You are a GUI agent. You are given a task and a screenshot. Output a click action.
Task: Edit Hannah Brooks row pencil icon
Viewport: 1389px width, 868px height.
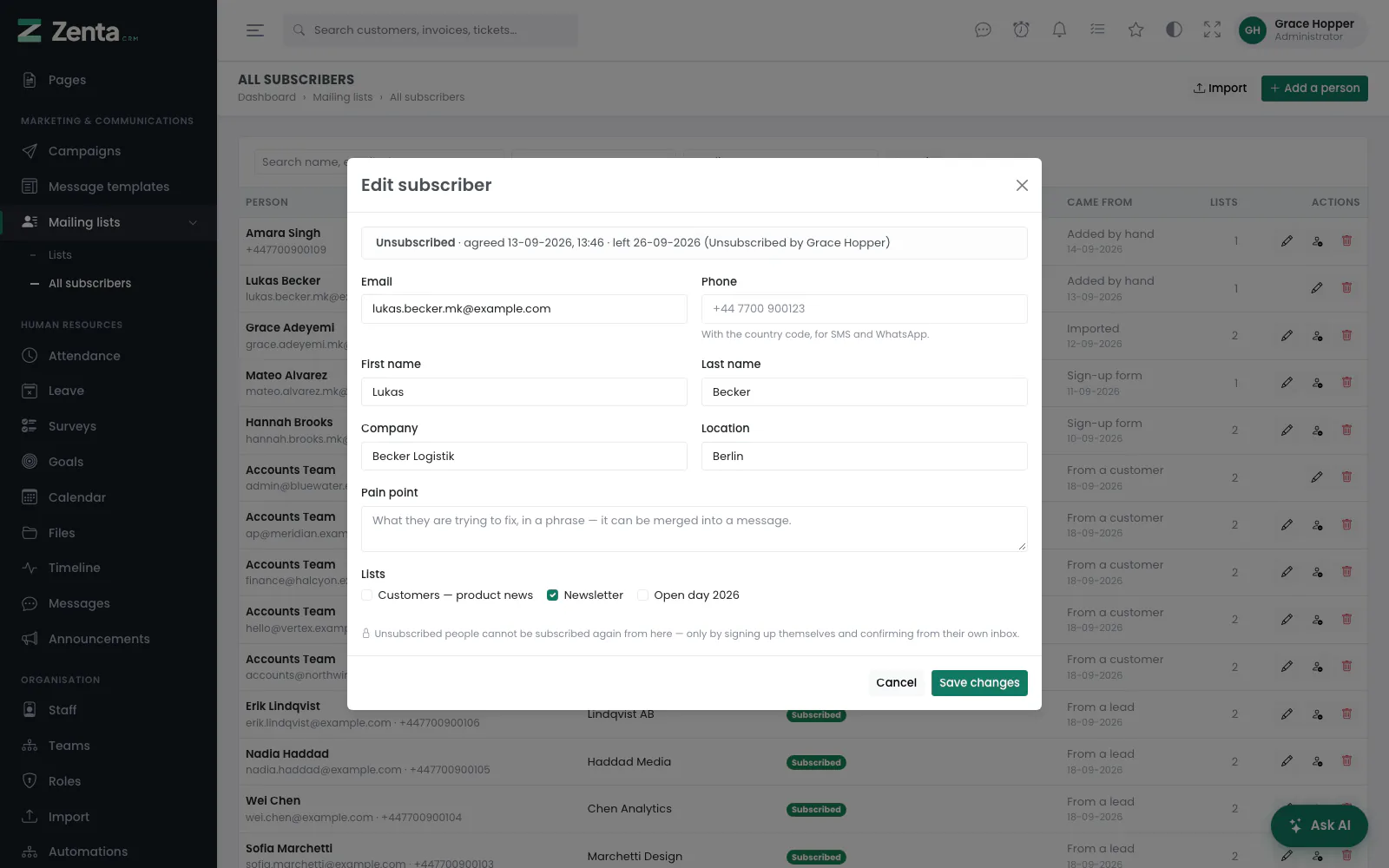(x=1287, y=430)
